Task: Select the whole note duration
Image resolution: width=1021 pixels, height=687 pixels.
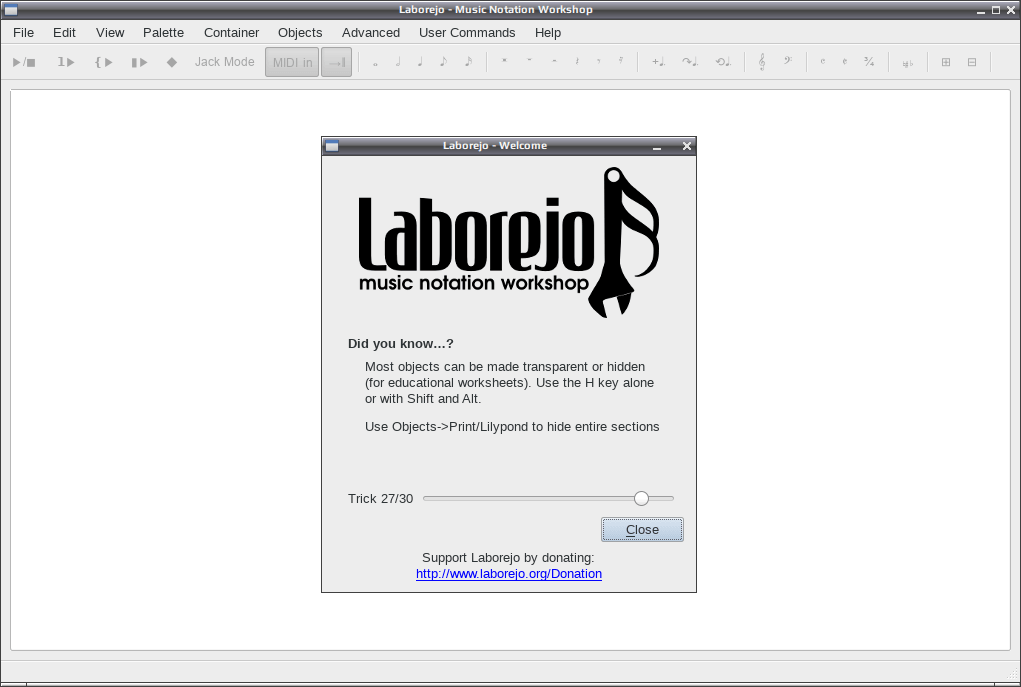Action: pyautogui.click(x=375, y=63)
